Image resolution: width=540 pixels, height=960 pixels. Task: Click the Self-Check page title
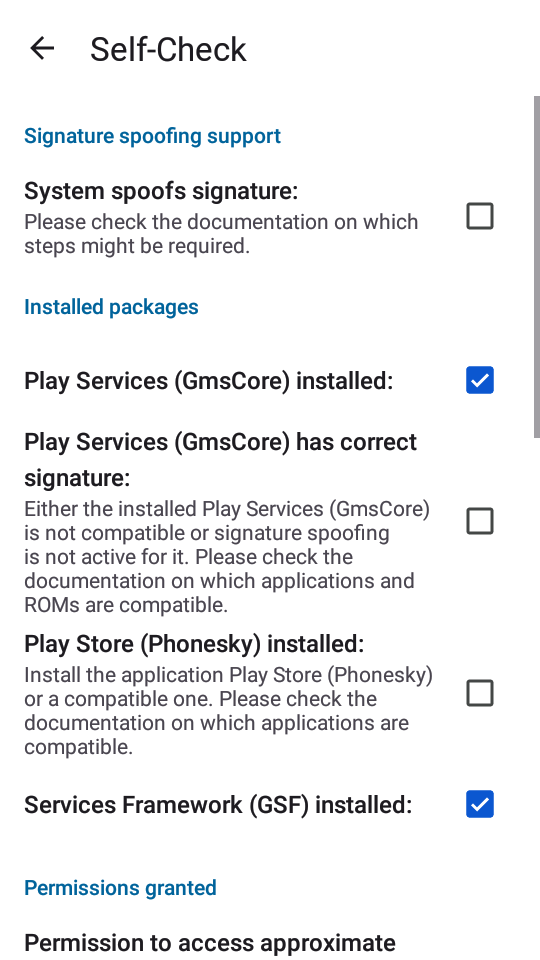point(168,50)
